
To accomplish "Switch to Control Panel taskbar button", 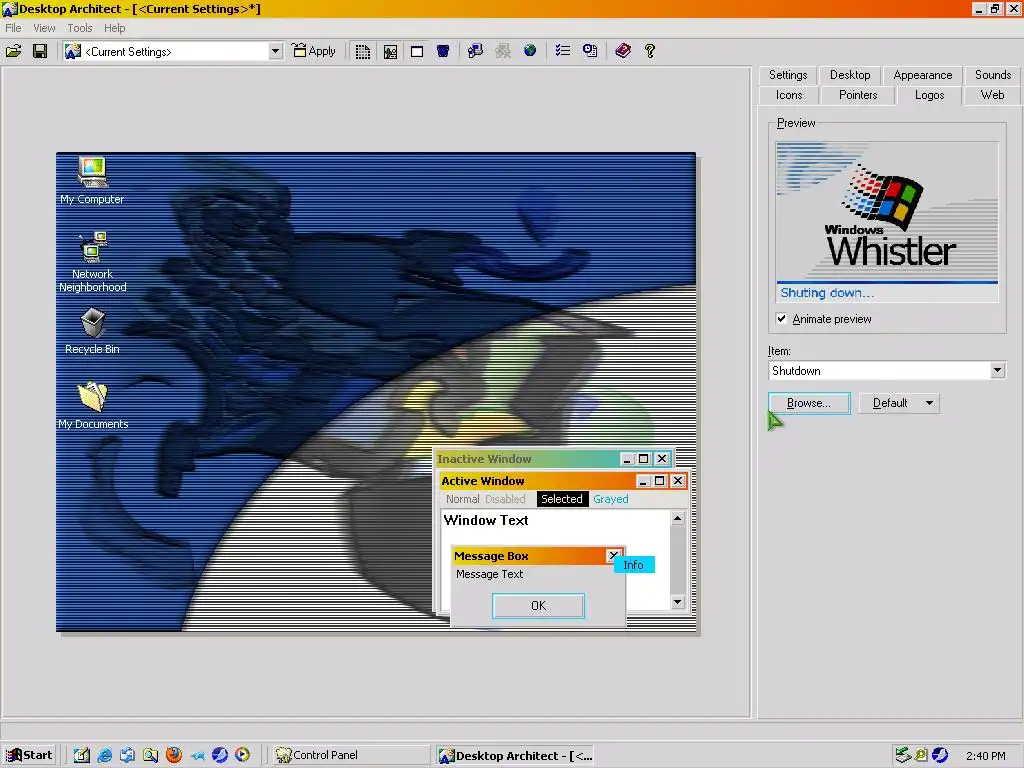I will click(350, 755).
